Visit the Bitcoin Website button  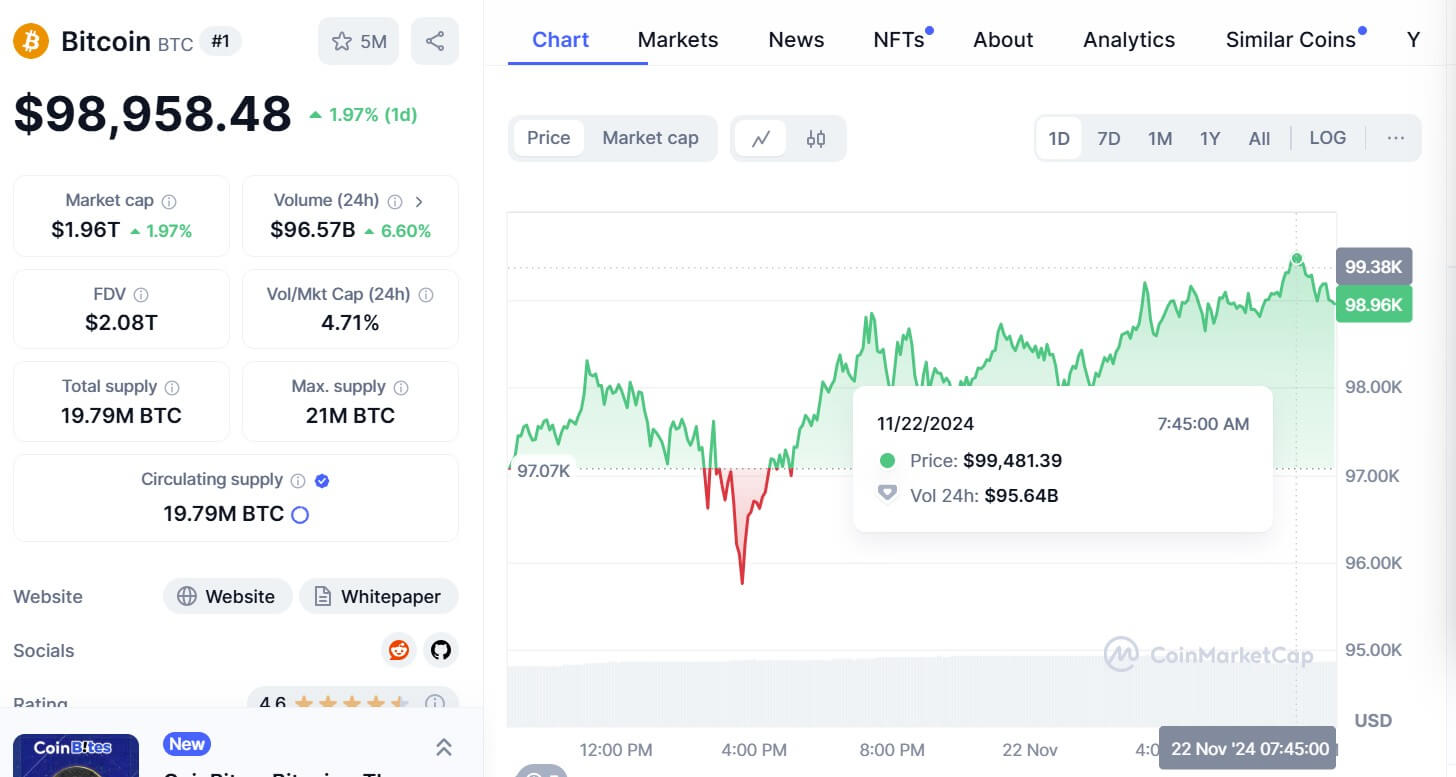coord(227,596)
